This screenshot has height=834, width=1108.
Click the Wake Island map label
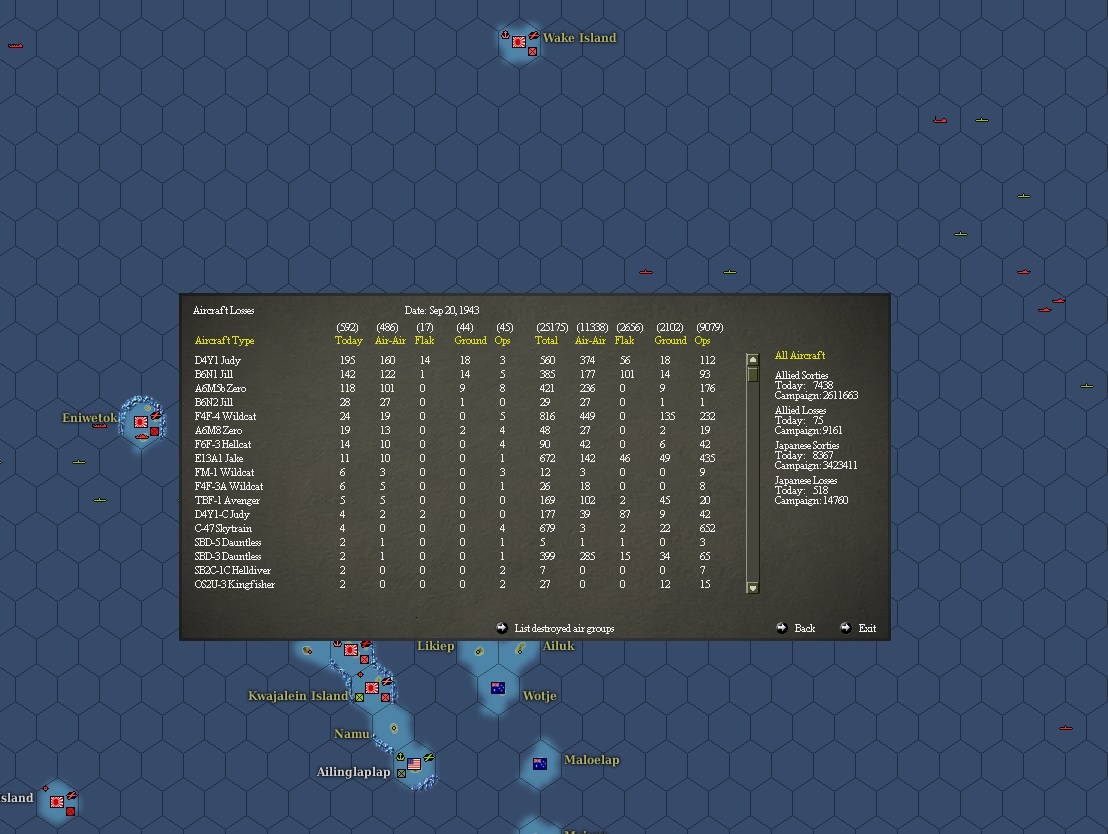[579, 38]
